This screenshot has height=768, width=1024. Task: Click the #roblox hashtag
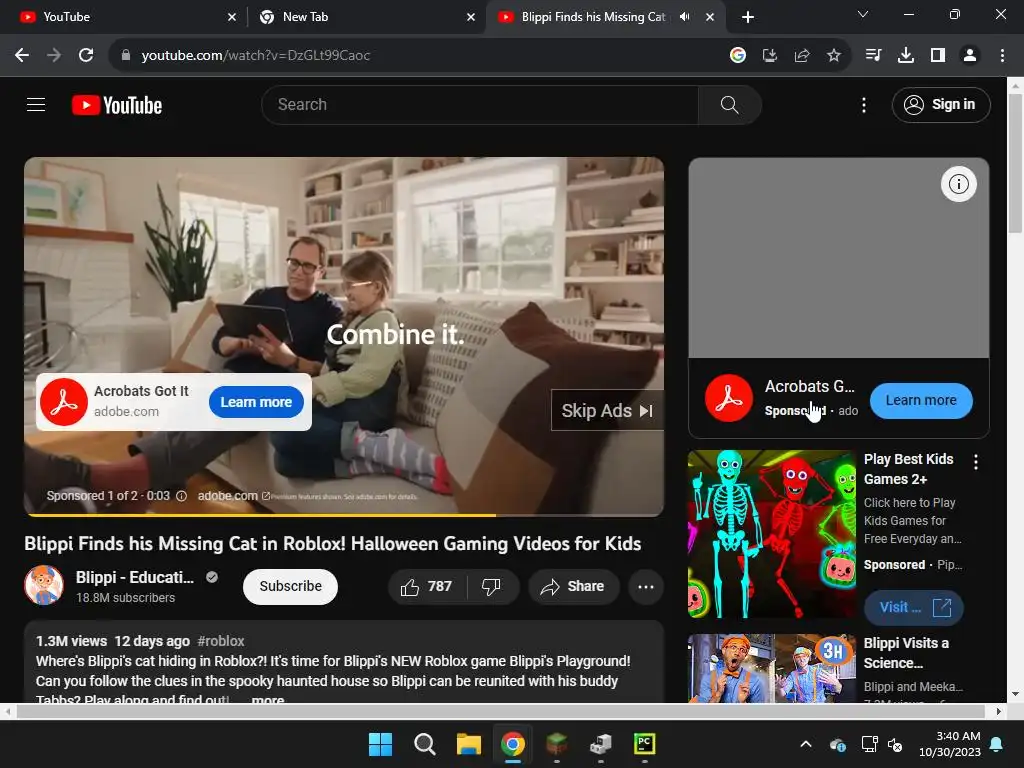coord(221,641)
